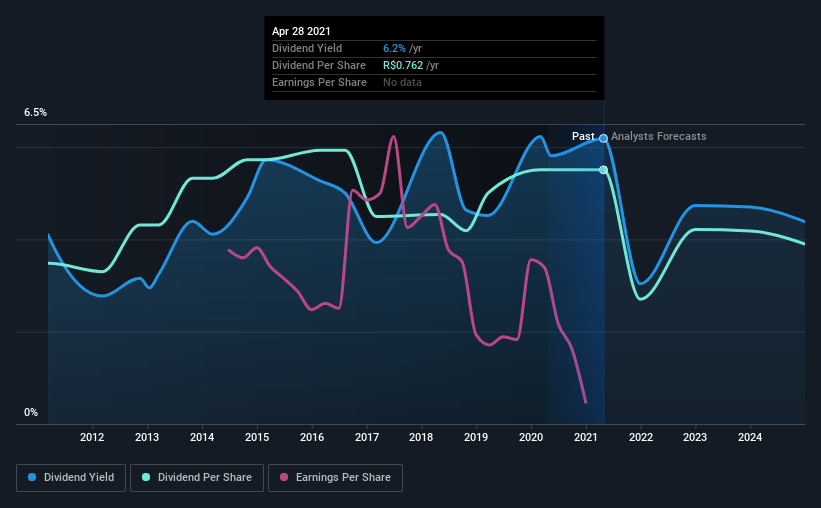The width and height of the screenshot is (821, 508).
Task: Toggle the Dividend Per Share legend button
Action: click(x=197, y=478)
